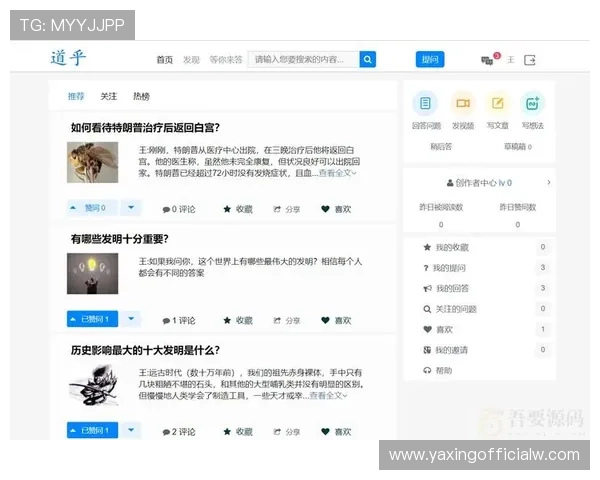
Task: Switch to 关注 tab
Action: [108, 96]
